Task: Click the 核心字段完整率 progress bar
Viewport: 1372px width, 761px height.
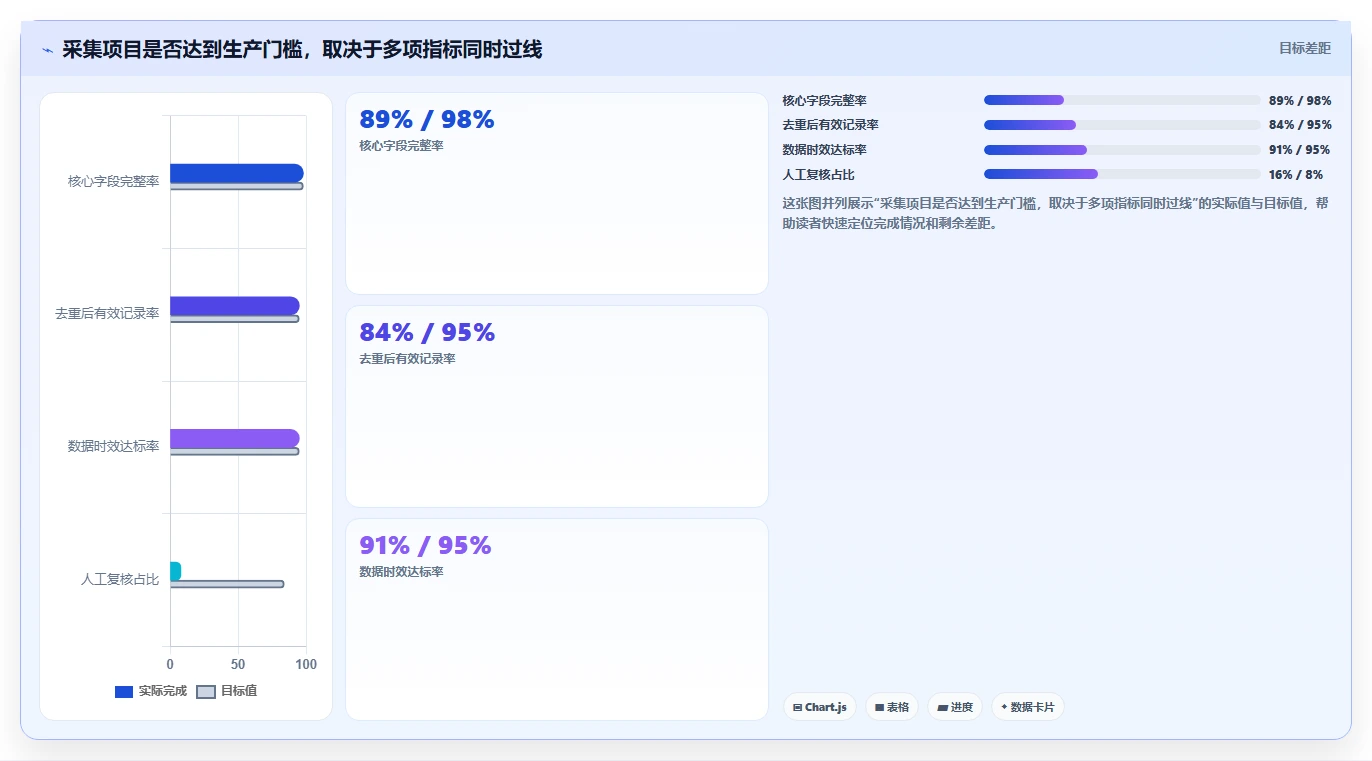Action: click(1122, 100)
